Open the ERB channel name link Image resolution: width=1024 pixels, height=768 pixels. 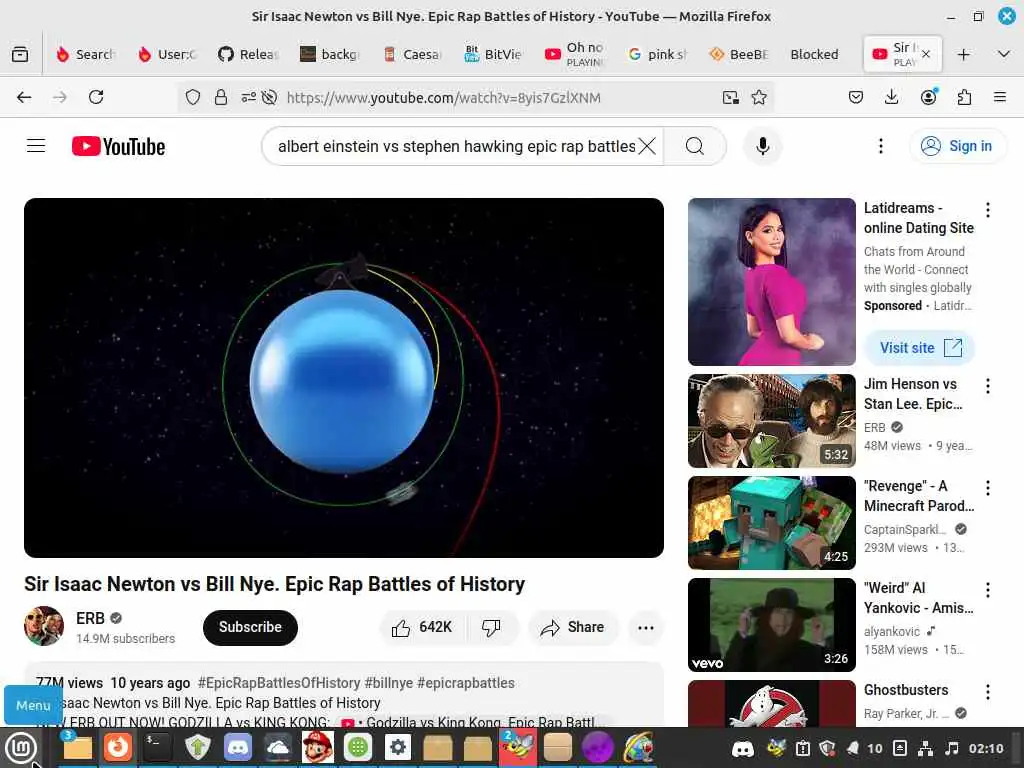click(x=90, y=618)
